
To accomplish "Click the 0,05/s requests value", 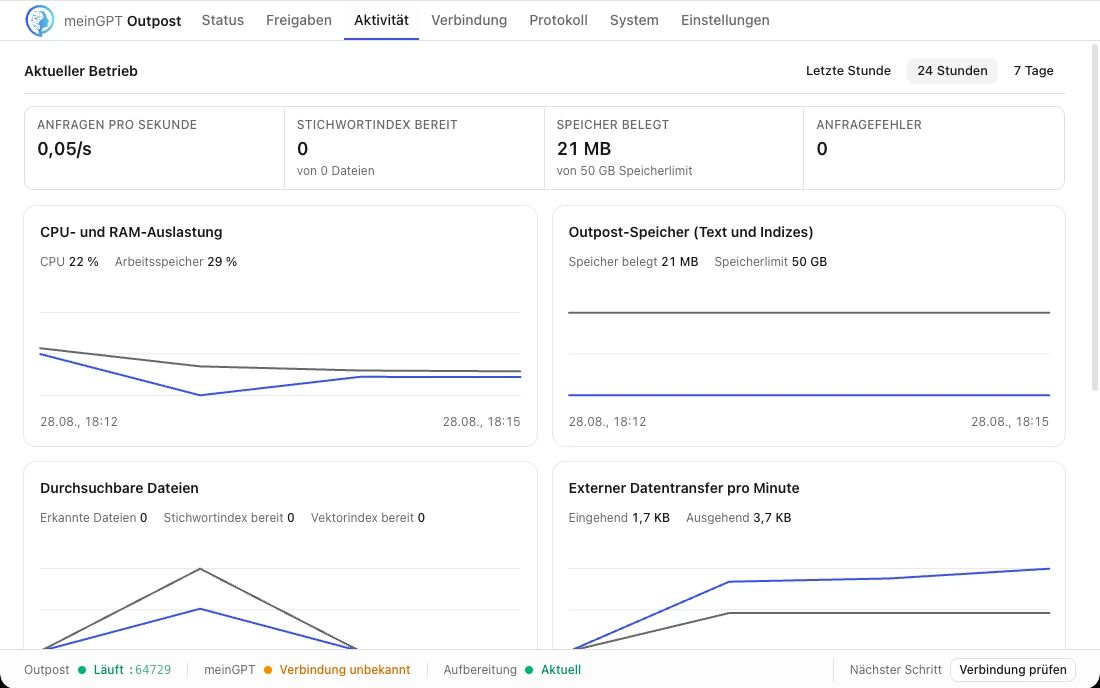I will pos(65,149).
